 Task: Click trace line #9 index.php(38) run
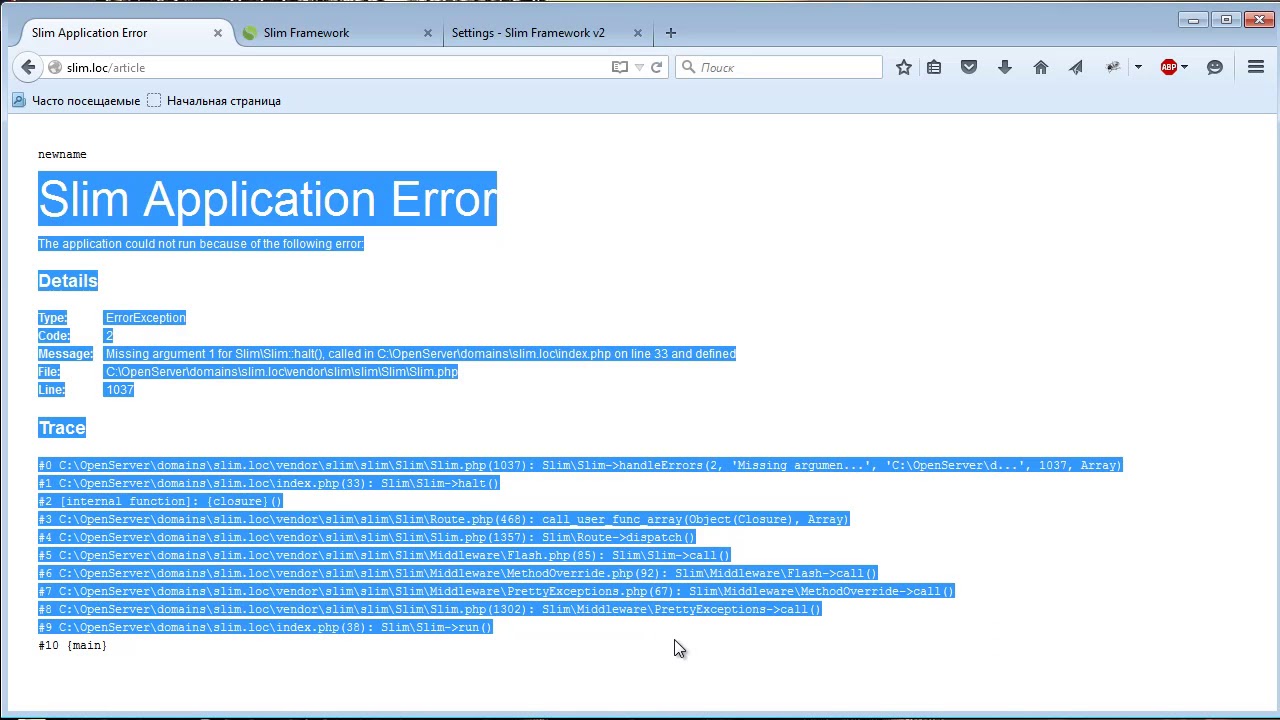point(265,627)
